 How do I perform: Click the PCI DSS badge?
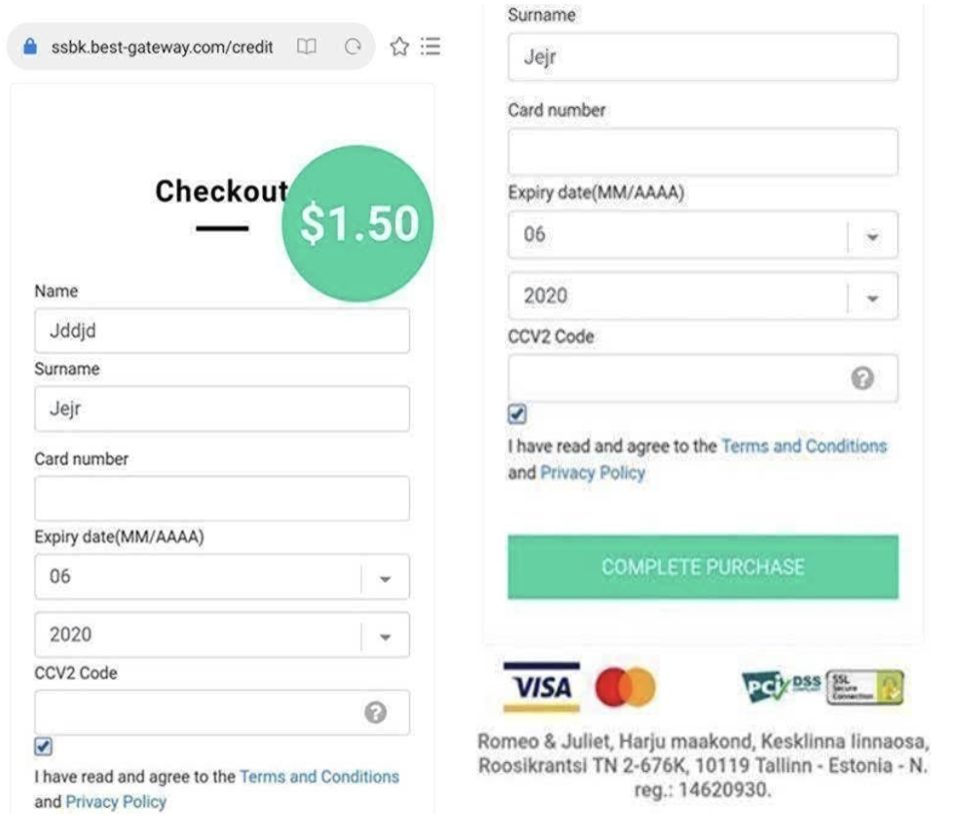[781, 686]
